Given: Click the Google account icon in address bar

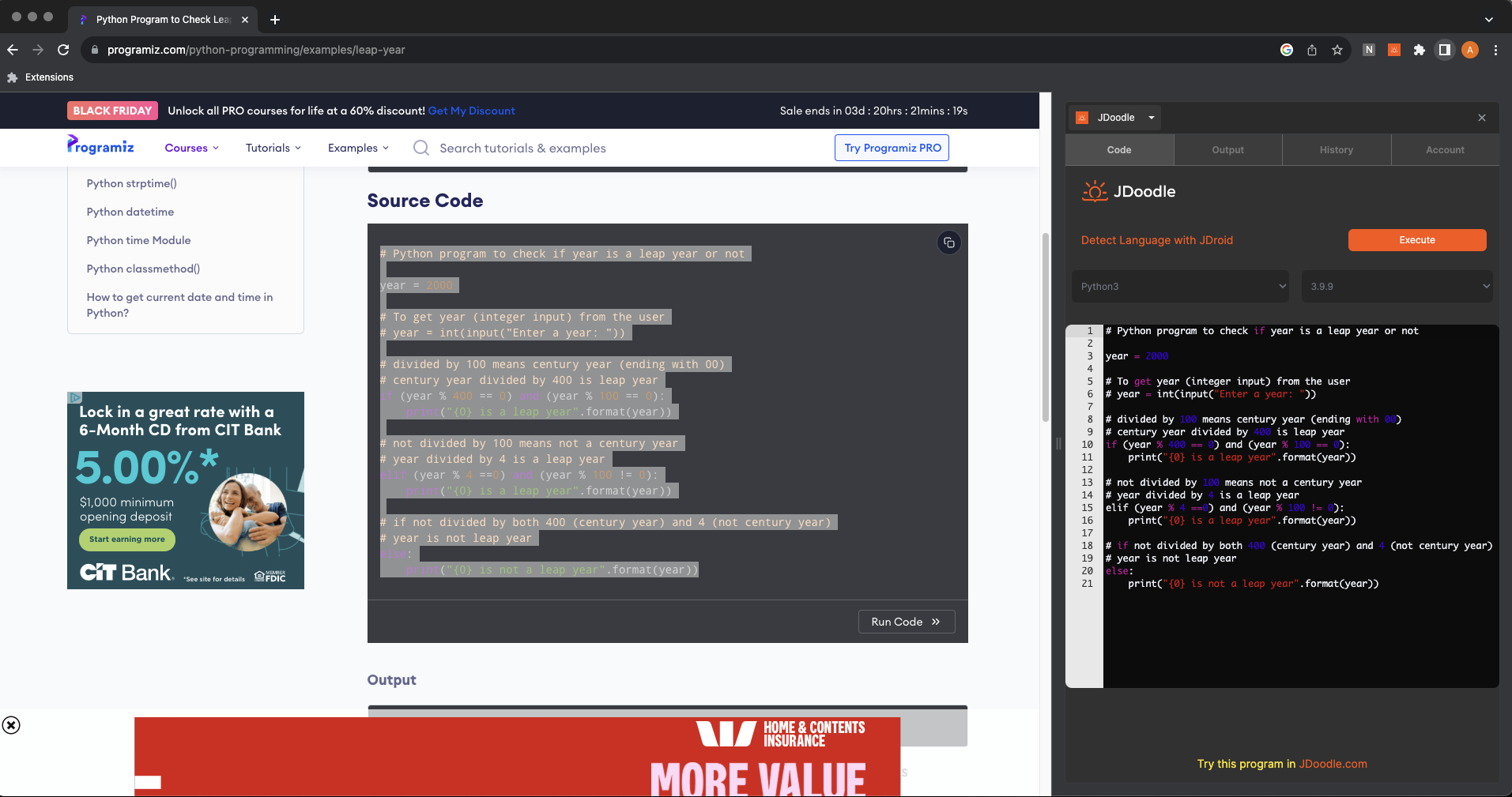Looking at the screenshot, I should [x=1287, y=50].
